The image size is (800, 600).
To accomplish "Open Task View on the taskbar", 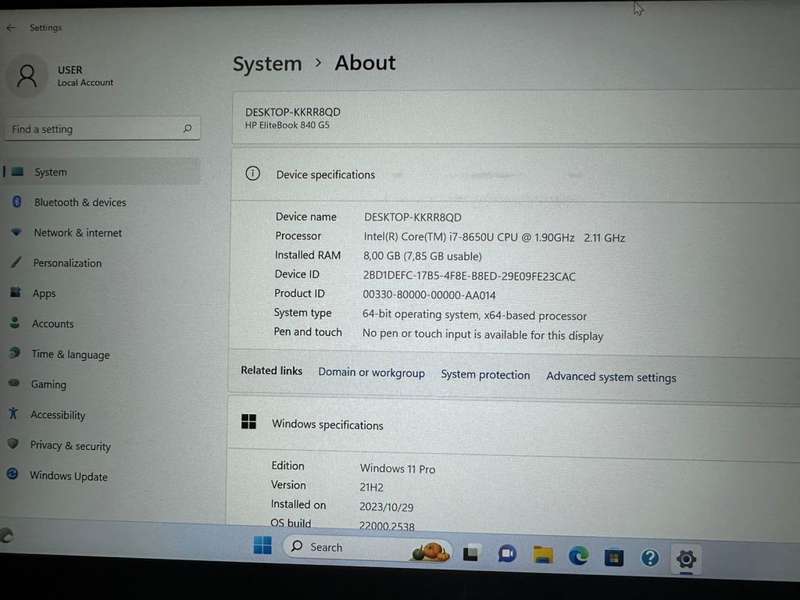I will (470, 553).
